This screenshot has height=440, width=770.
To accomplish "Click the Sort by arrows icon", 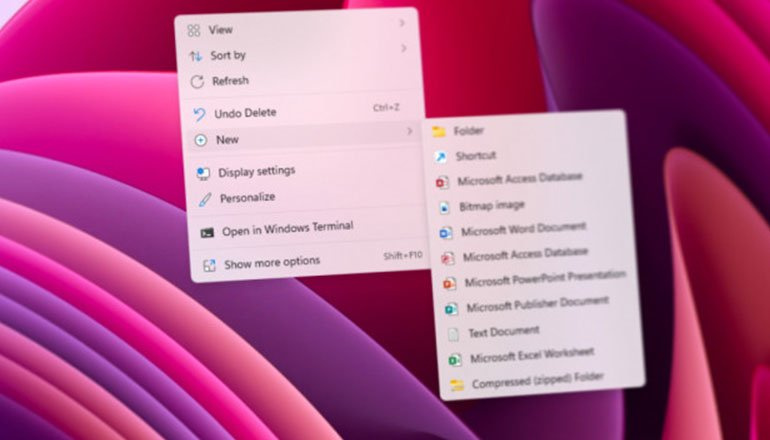I will pos(195,56).
